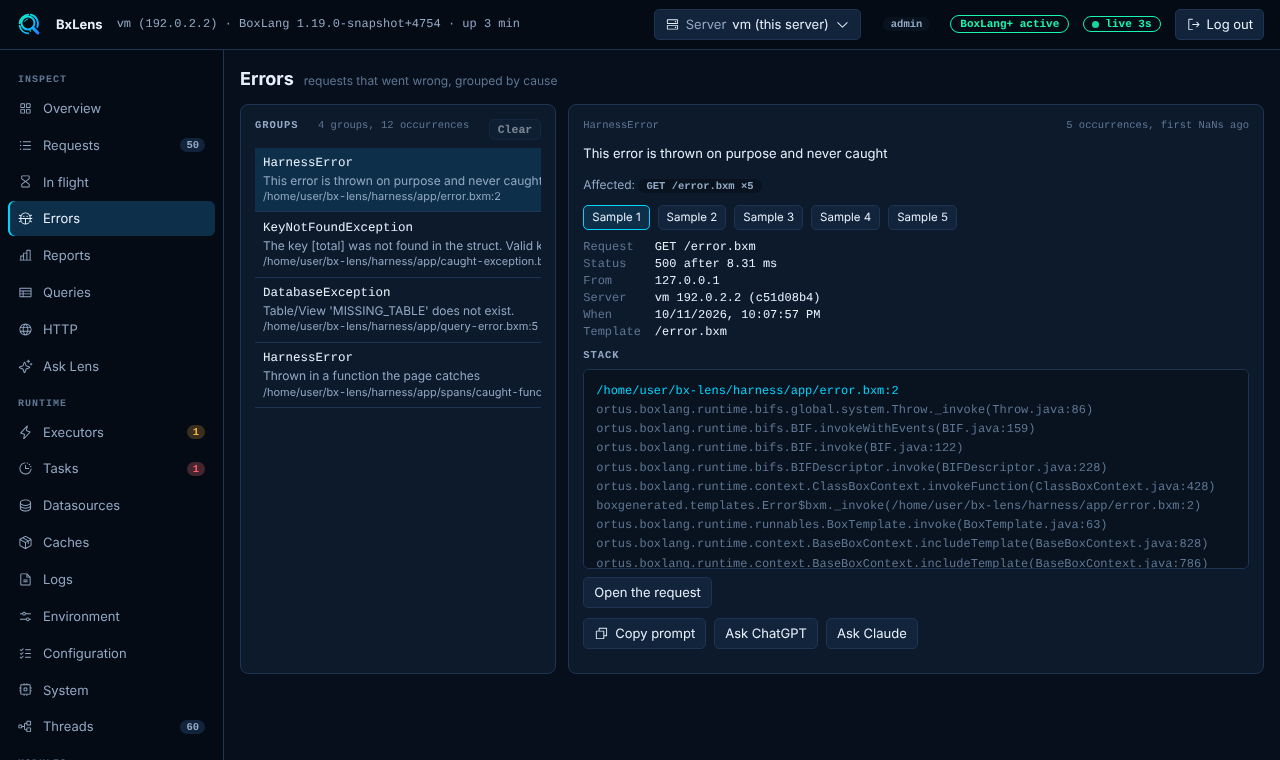
Task: Select the DatabaseException error group
Action: tap(398, 310)
